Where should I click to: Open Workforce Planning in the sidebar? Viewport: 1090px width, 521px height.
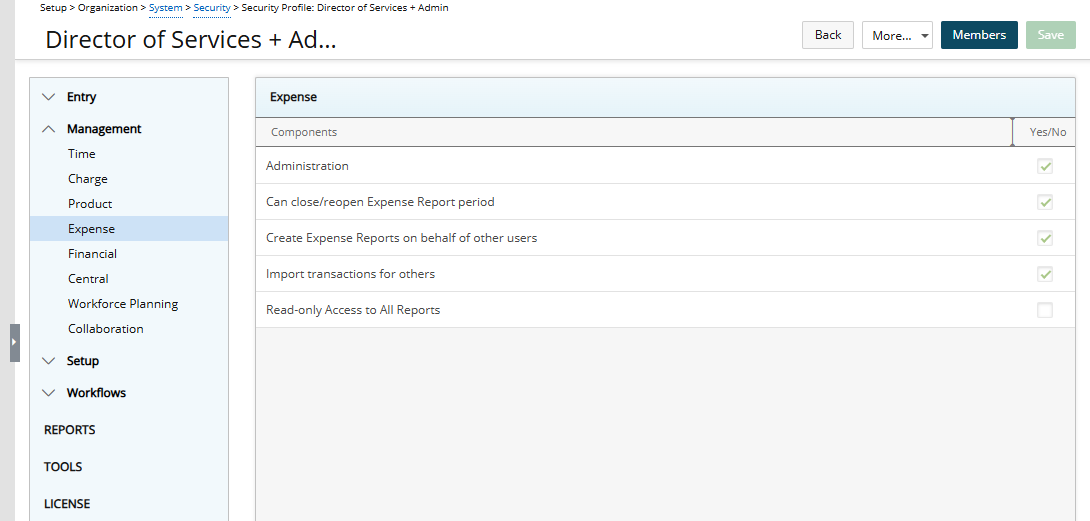123,304
